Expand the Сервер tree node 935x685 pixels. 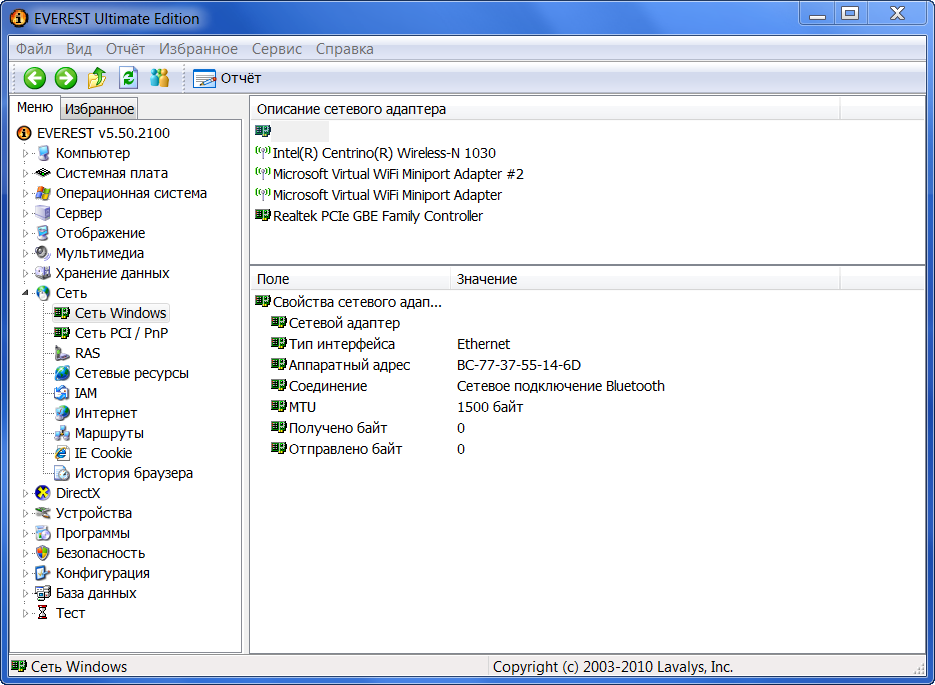coord(25,213)
